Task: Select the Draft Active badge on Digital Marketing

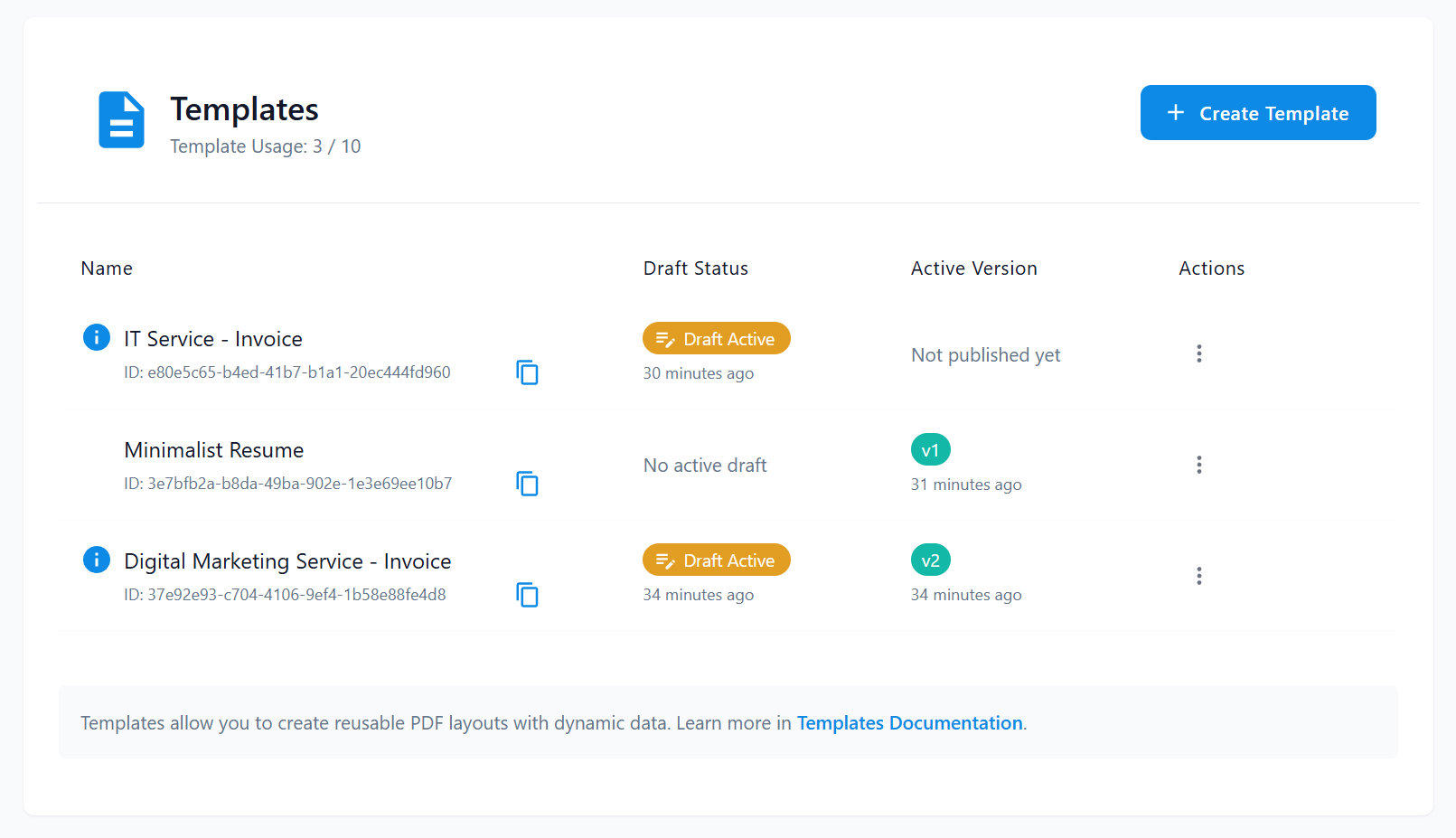Action: [x=716, y=560]
